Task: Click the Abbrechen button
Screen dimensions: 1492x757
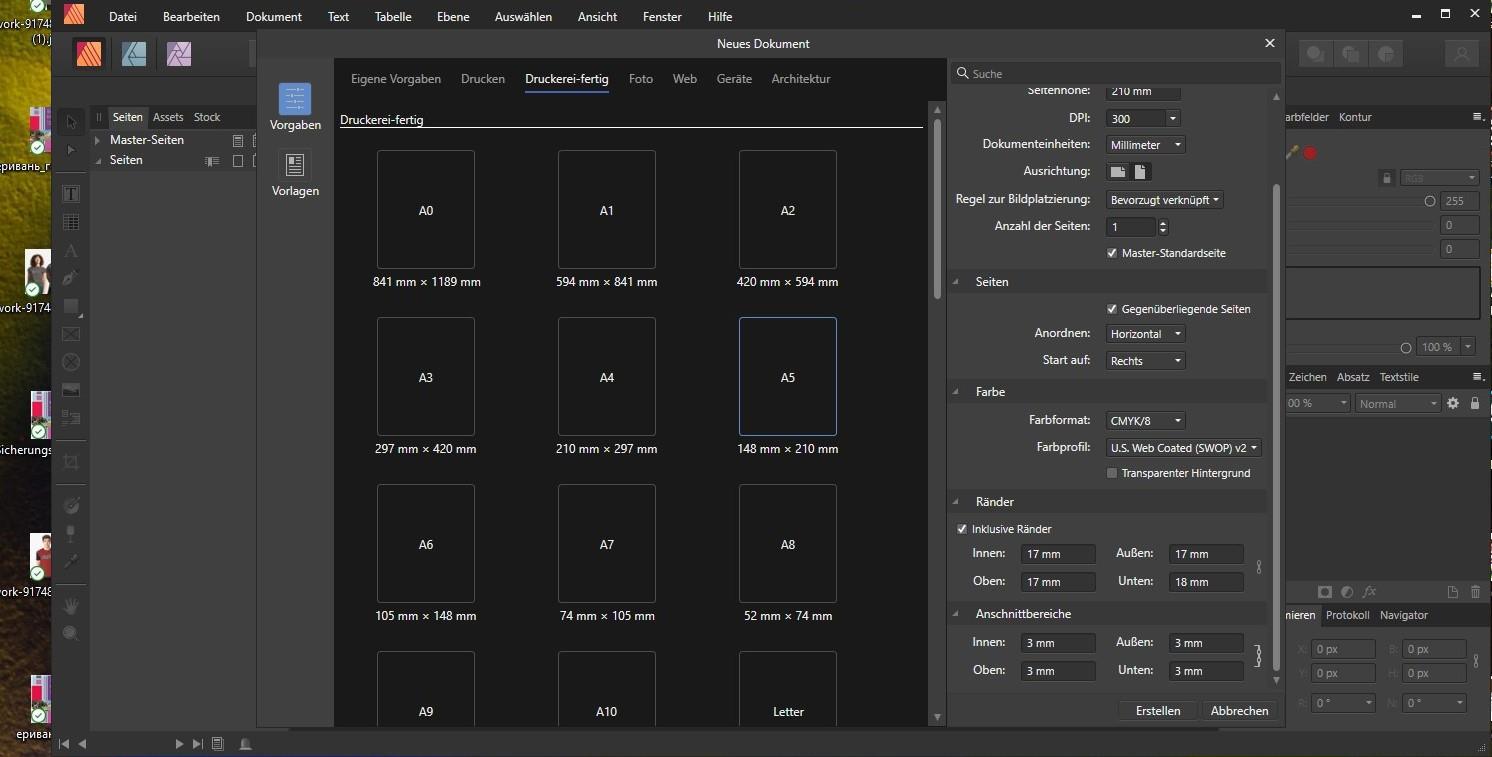Action: point(1239,711)
